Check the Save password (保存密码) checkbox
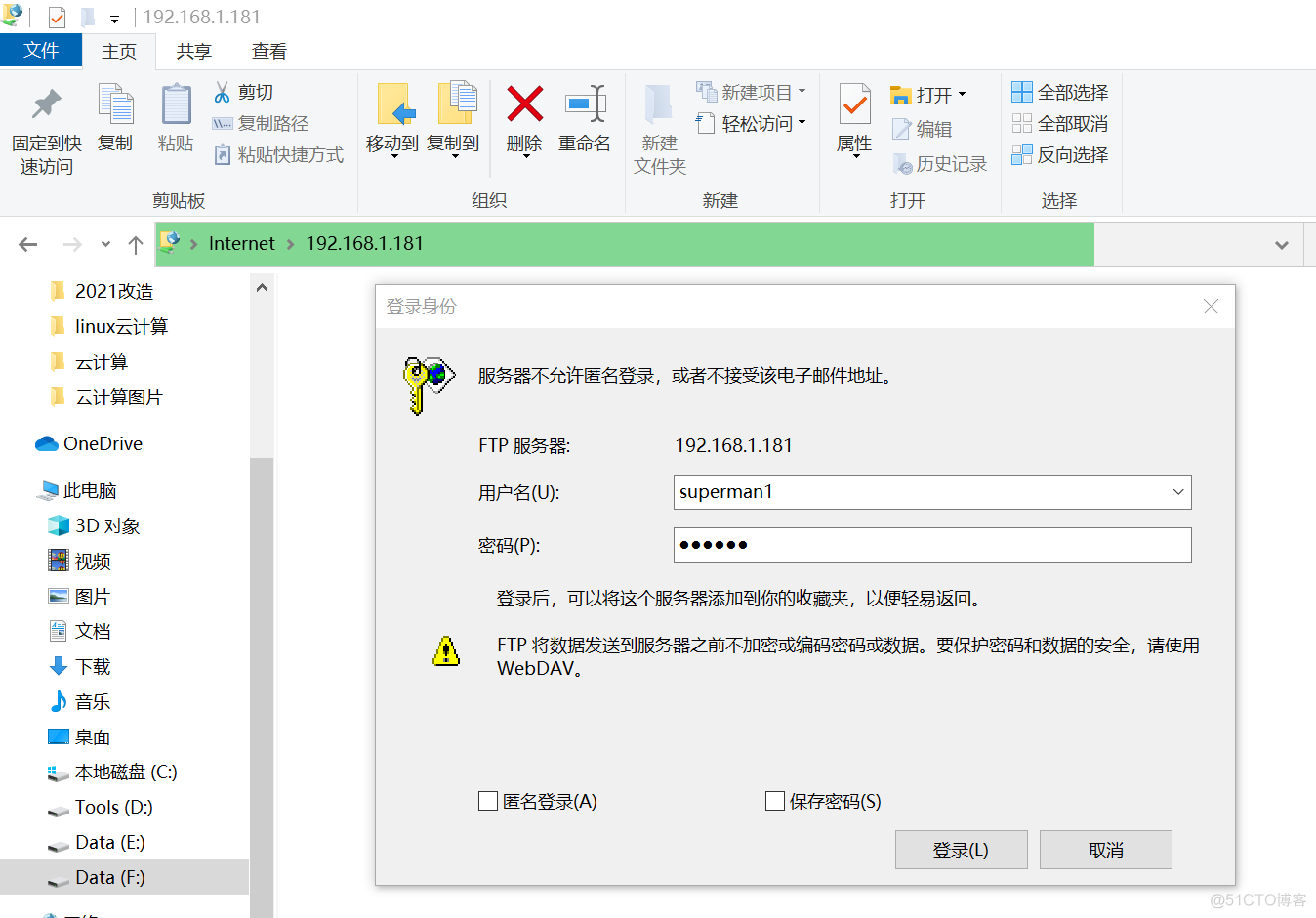1316x918 pixels. coord(775,801)
